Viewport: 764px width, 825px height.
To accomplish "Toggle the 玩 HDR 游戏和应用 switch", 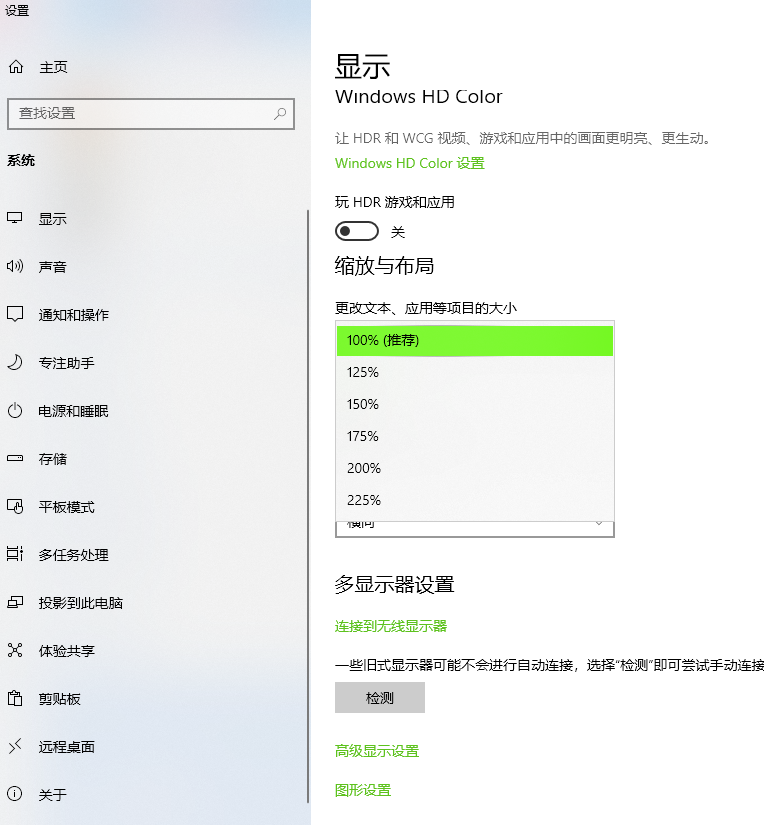I will coord(357,232).
